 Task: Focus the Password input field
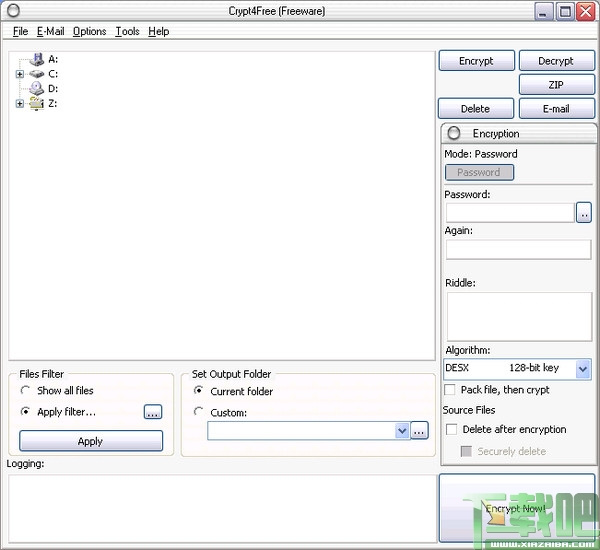pos(510,213)
